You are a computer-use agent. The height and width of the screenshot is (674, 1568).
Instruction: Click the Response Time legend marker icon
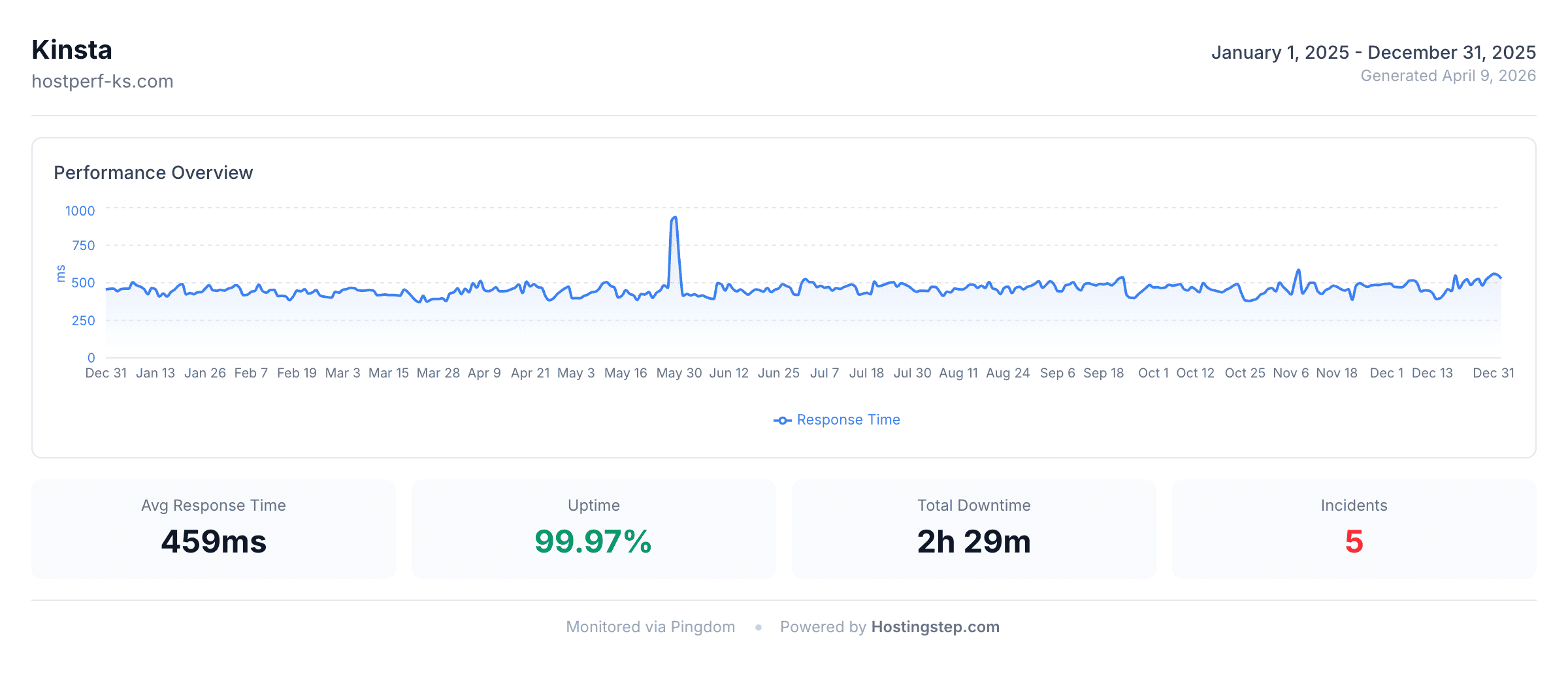(x=782, y=421)
